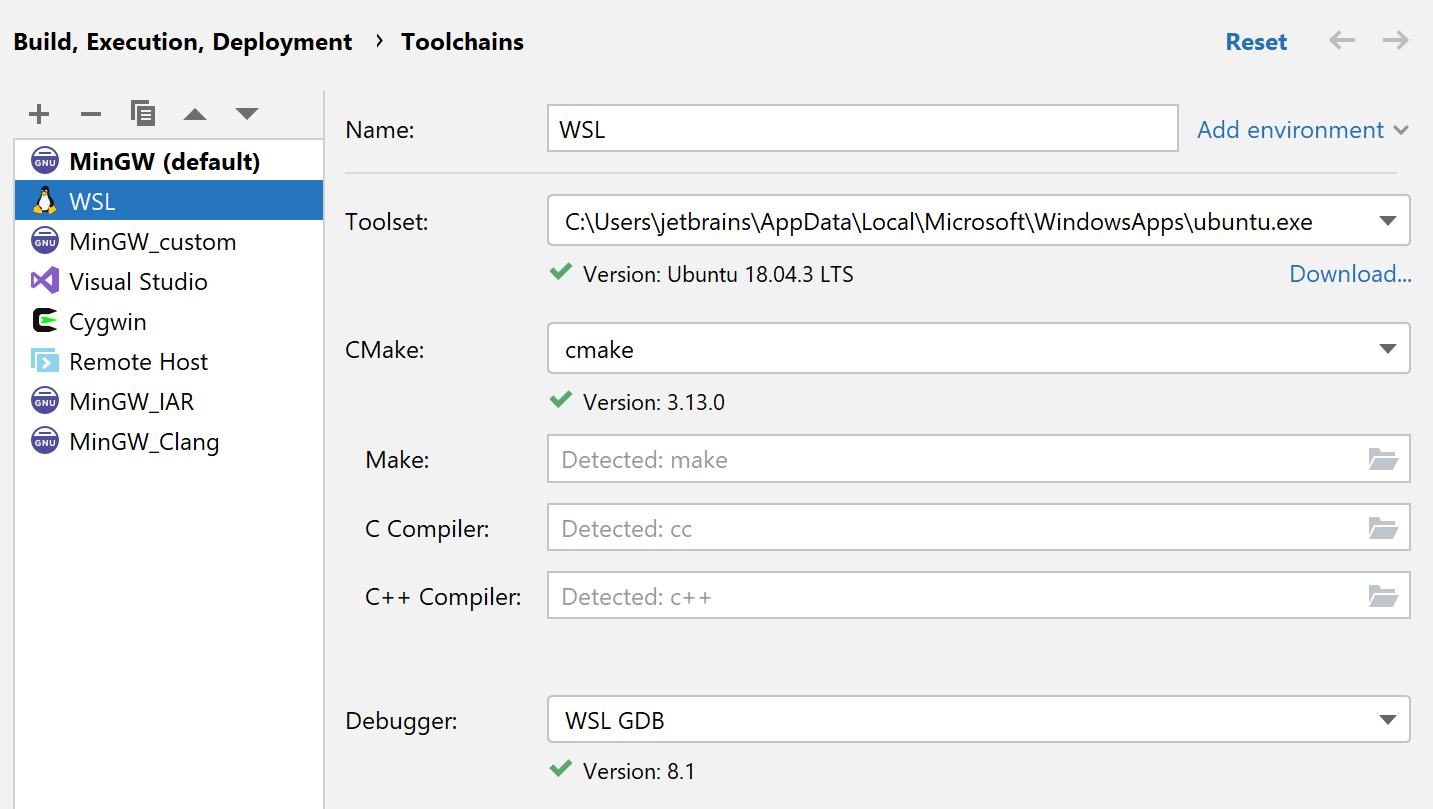1433x809 pixels.
Task: Move the WSL toolchain down in the list
Action: 246,113
